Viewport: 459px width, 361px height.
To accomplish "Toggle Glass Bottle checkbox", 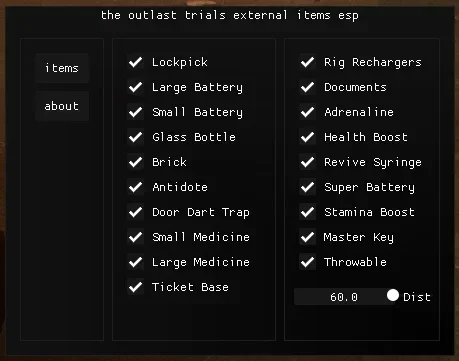I will click(136, 137).
